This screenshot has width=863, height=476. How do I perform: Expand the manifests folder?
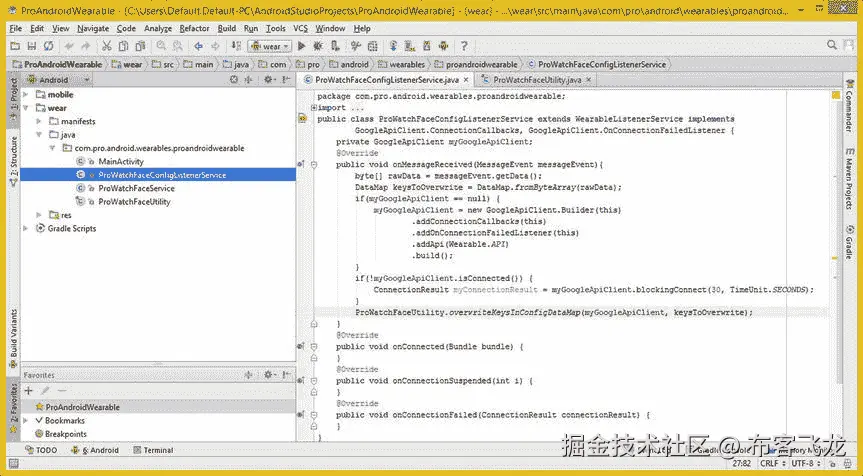[x=39, y=121]
